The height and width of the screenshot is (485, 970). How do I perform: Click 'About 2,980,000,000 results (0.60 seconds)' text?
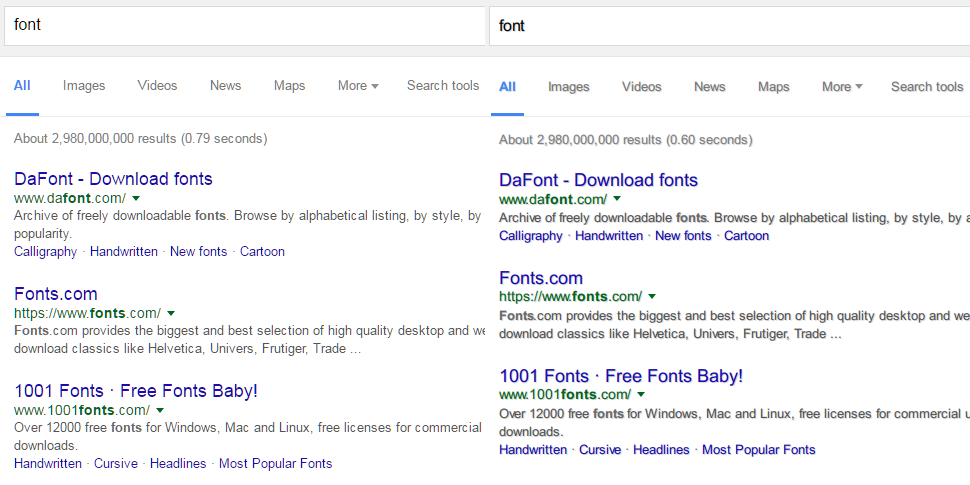point(625,140)
